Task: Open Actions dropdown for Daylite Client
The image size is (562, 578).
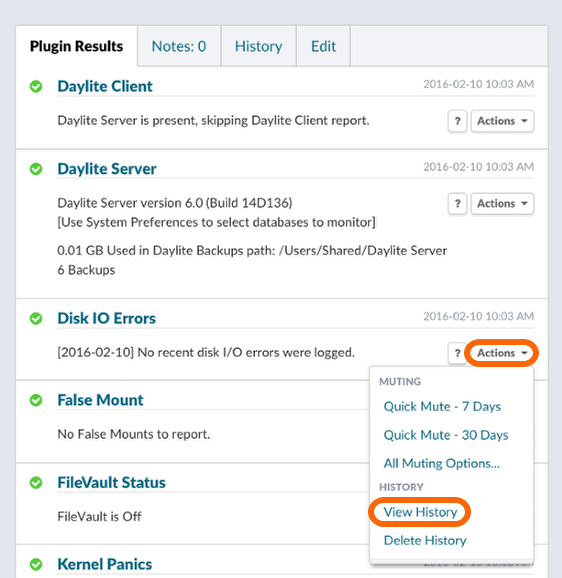Action: 502,121
